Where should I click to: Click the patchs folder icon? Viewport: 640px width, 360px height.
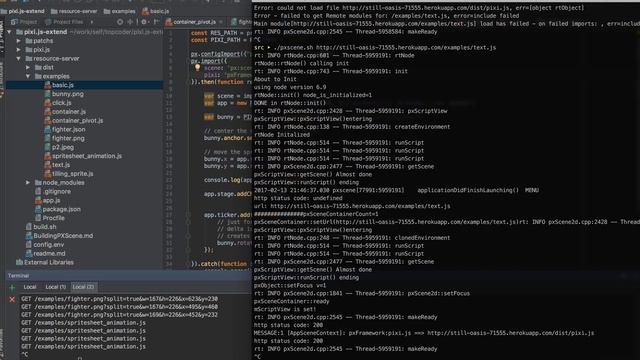click(29, 41)
